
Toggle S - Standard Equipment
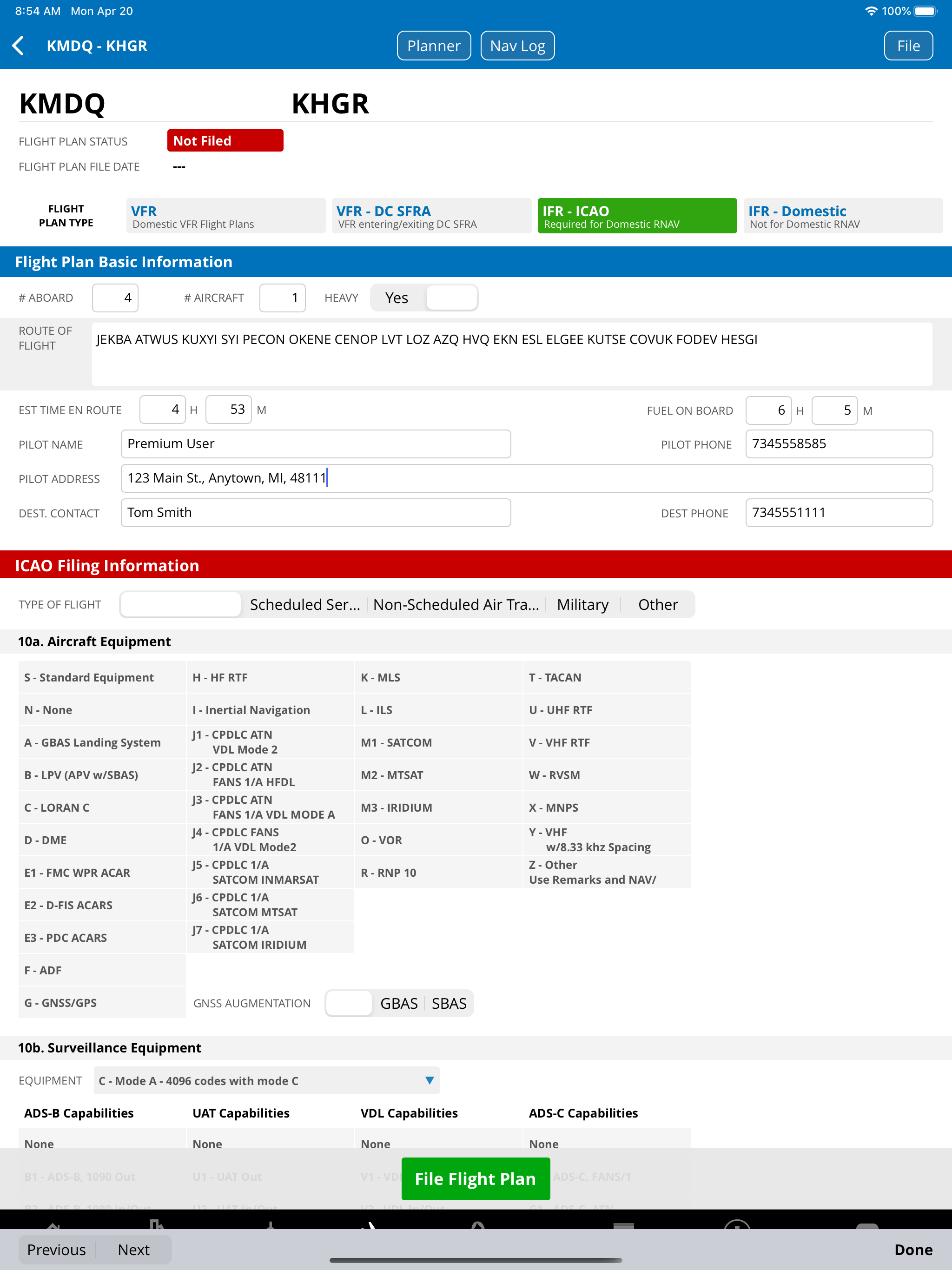pyautogui.click(x=102, y=677)
